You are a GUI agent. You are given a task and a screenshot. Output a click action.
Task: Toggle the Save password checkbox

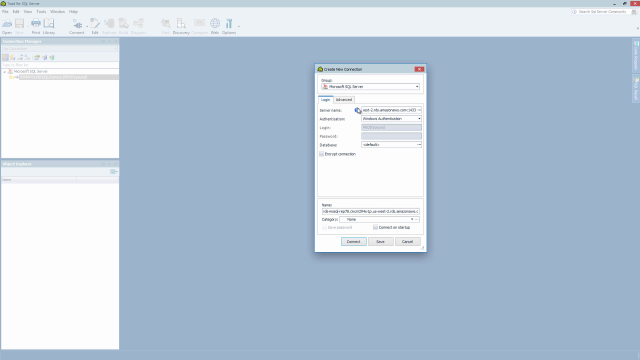pos(324,227)
